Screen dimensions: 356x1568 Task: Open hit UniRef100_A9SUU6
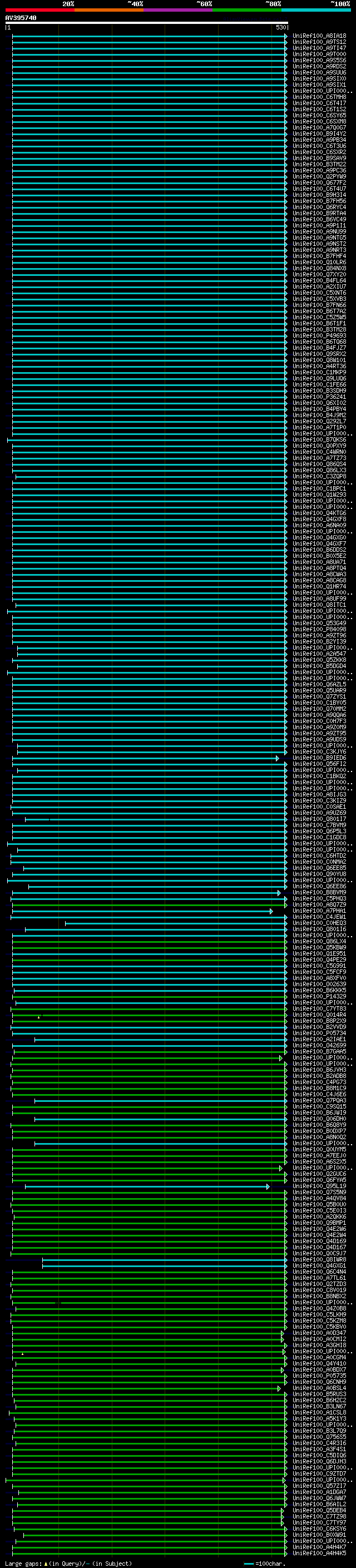[x=319, y=72]
